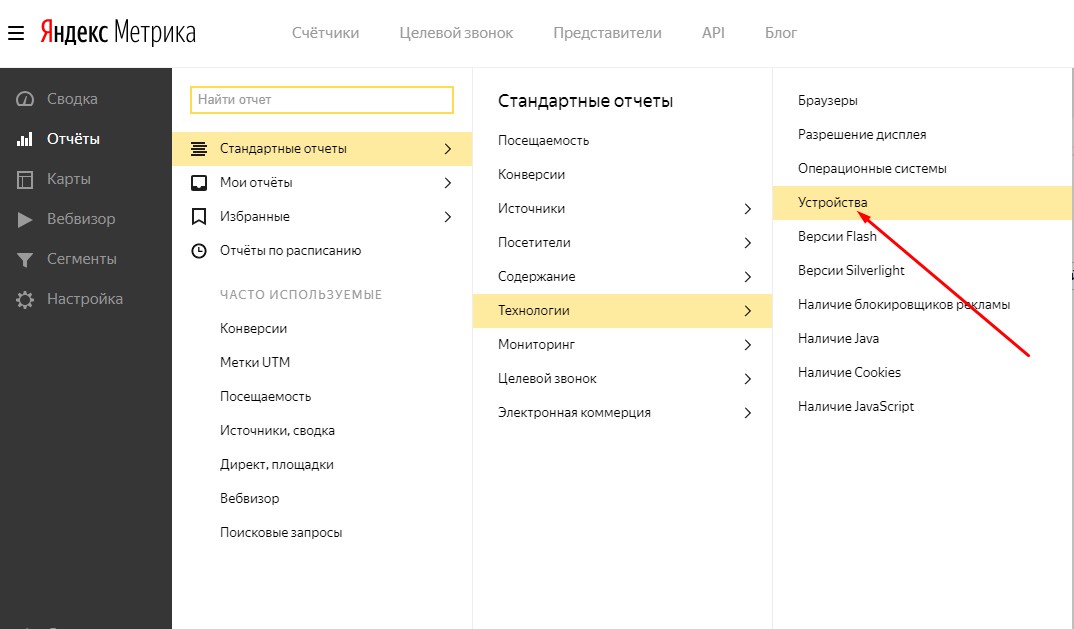Image resolution: width=1074 pixels, height=629 pixels.
Task: Click the Карты layout icon
Action: [25, 180]
